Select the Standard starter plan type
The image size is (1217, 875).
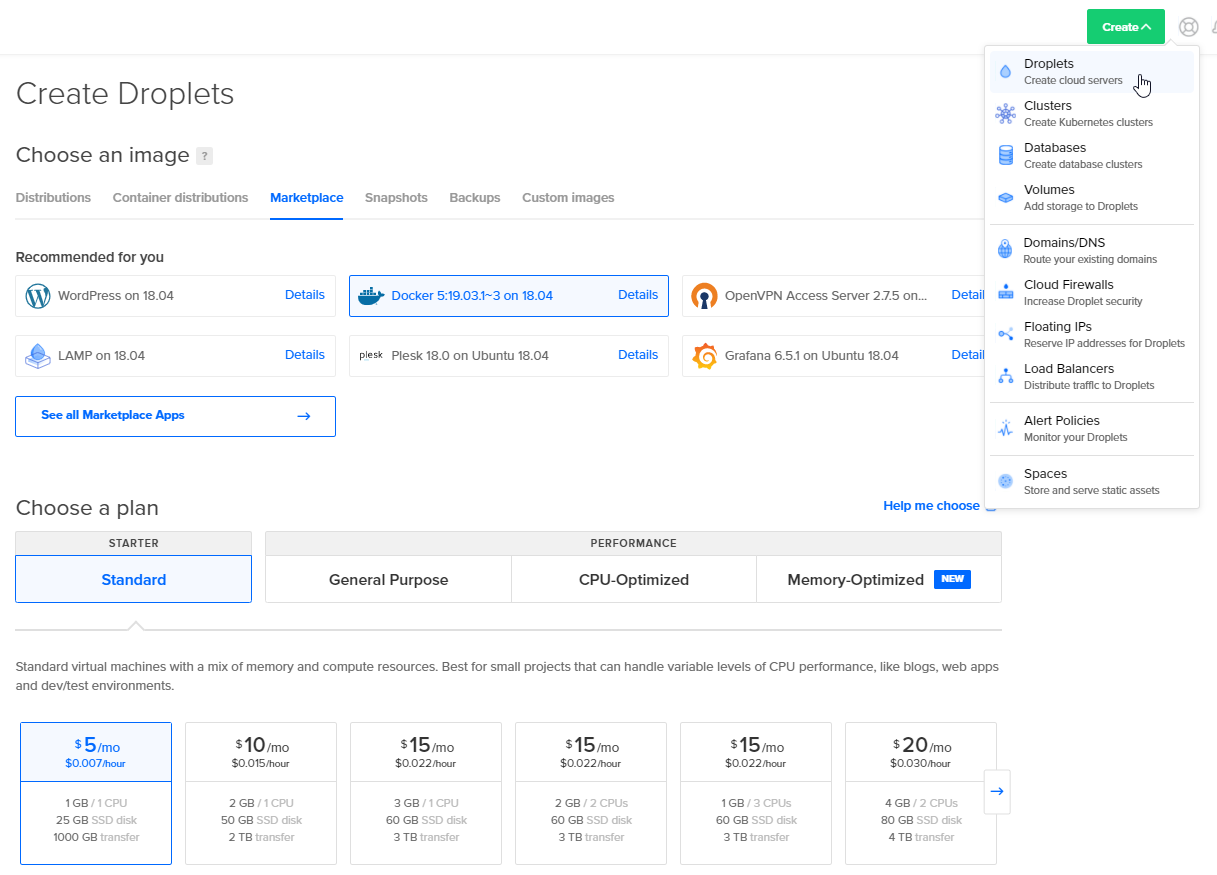[x=133, y=580]
